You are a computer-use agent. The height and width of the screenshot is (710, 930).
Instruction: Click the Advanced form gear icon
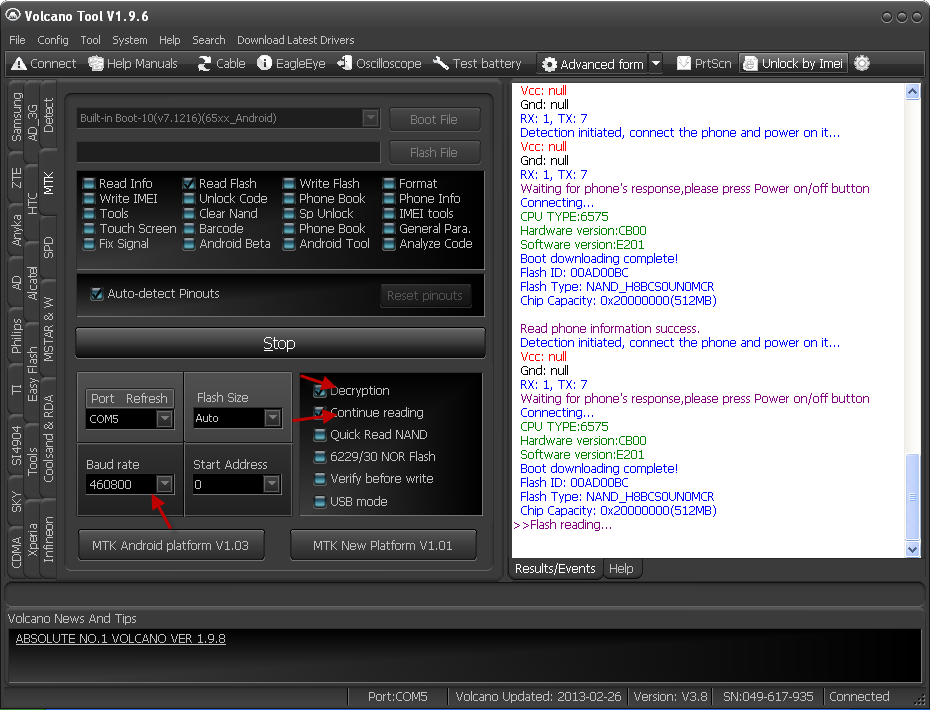pos(550,64)
